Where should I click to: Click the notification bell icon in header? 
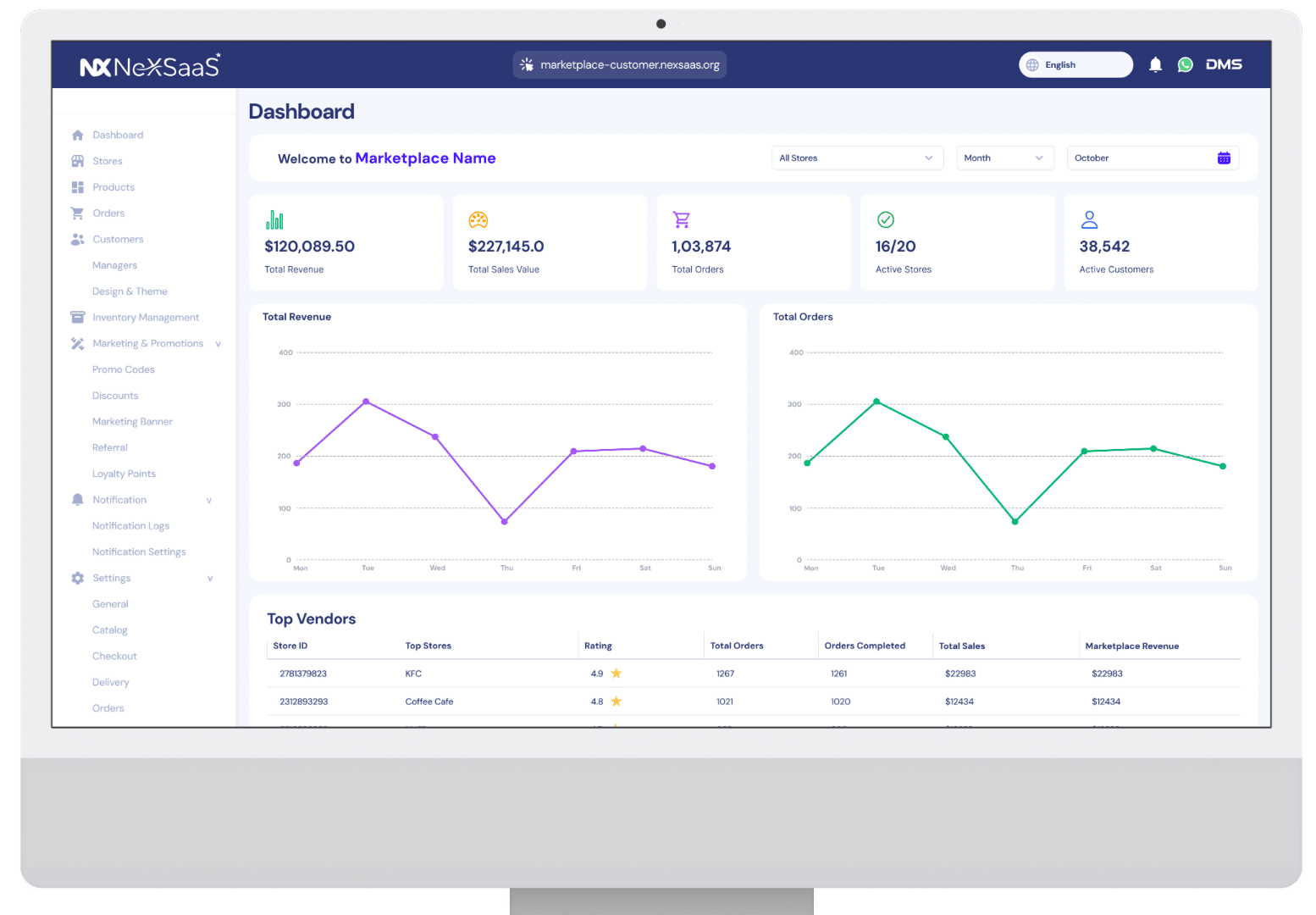[x=1155, y=65]
